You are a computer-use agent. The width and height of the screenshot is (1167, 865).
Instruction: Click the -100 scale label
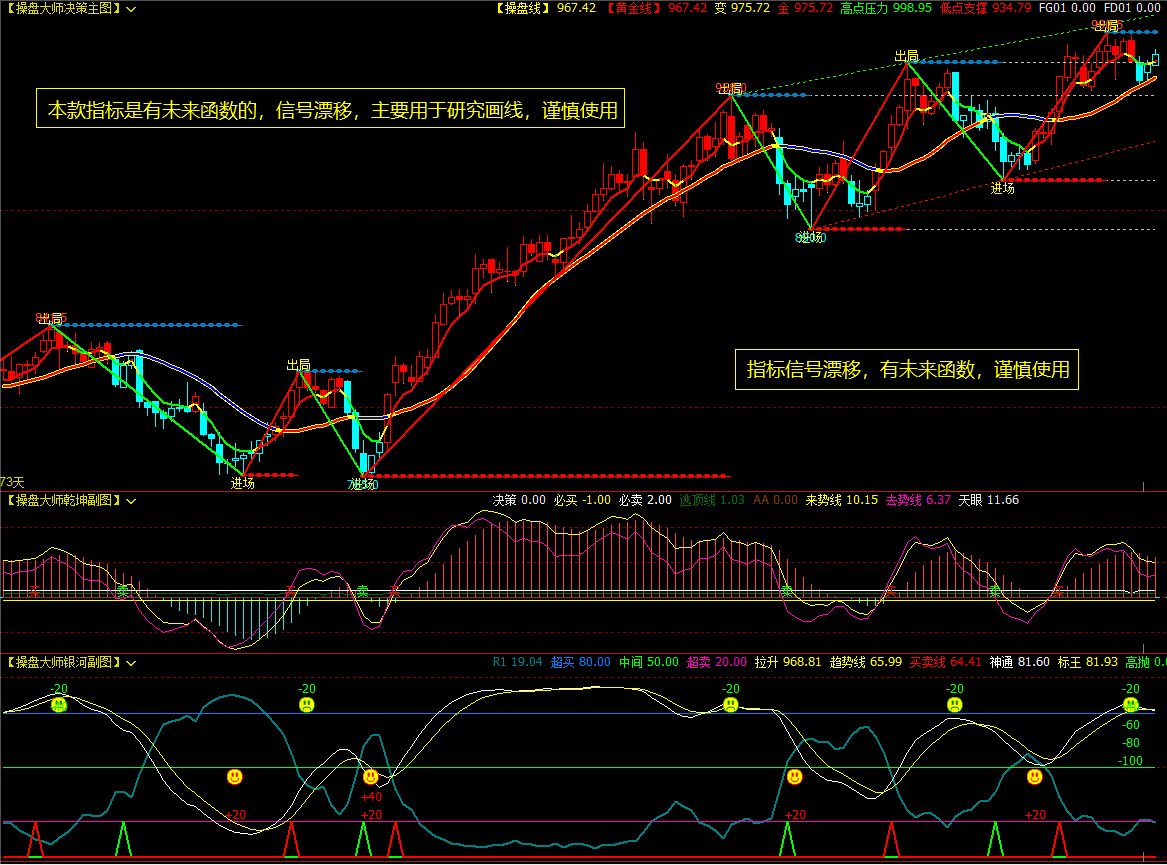tap(1131, 761)
